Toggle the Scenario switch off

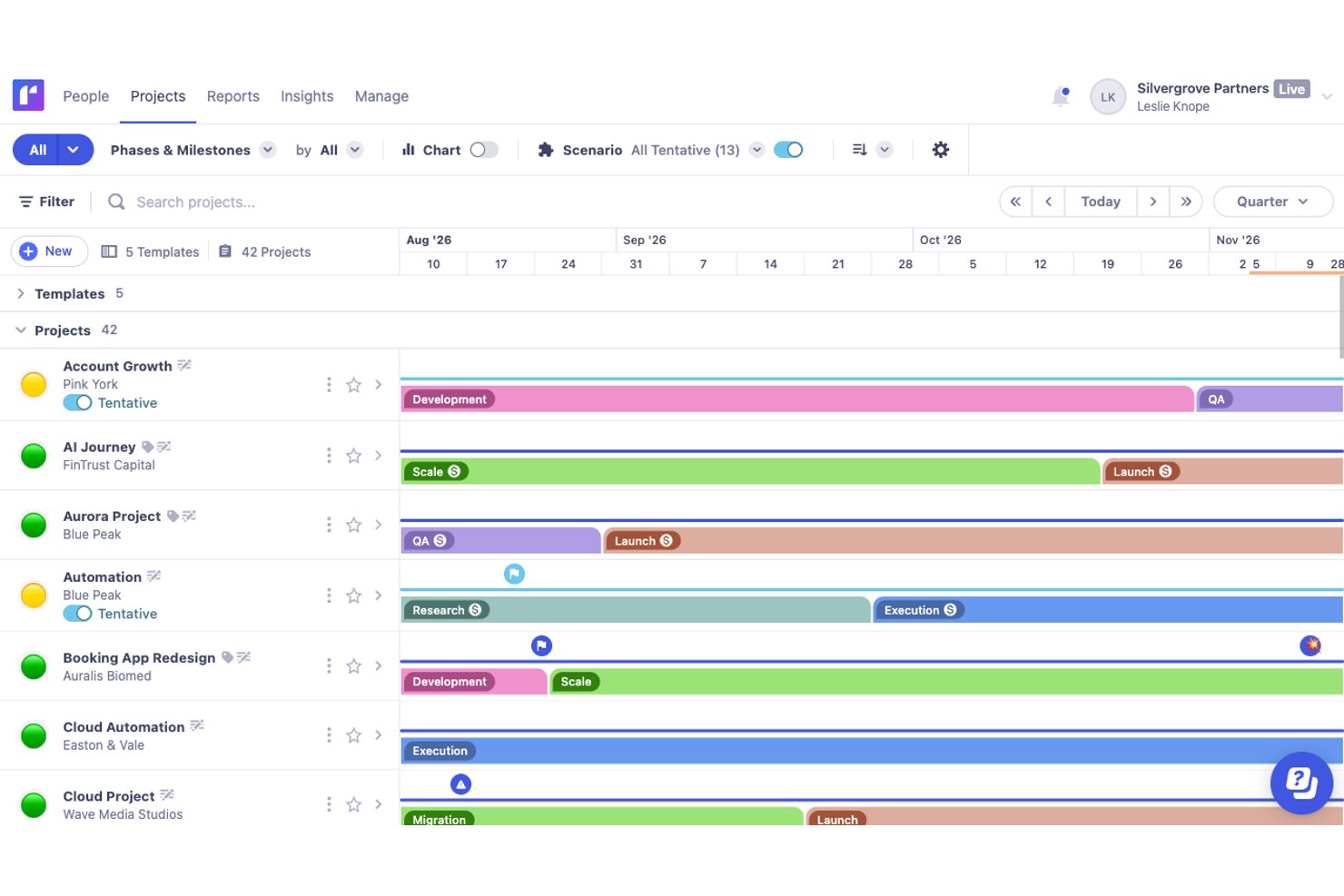click(x=788, y=150)
